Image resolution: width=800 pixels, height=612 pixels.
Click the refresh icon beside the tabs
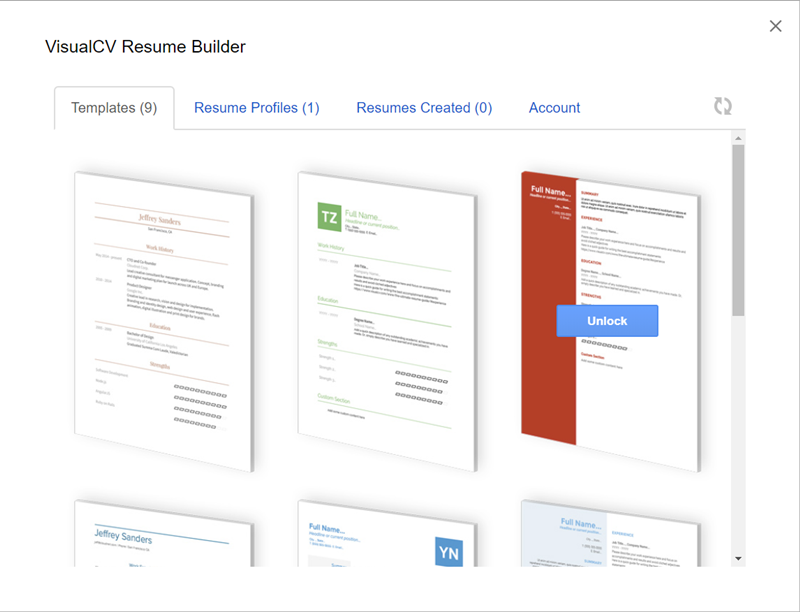point(722,106)
